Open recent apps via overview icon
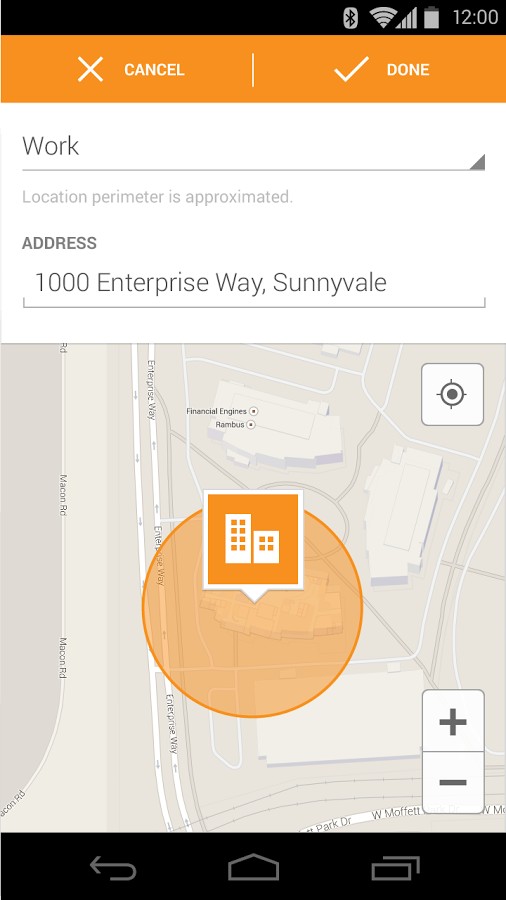Screen dimensions: 506x900 (395, 867)
